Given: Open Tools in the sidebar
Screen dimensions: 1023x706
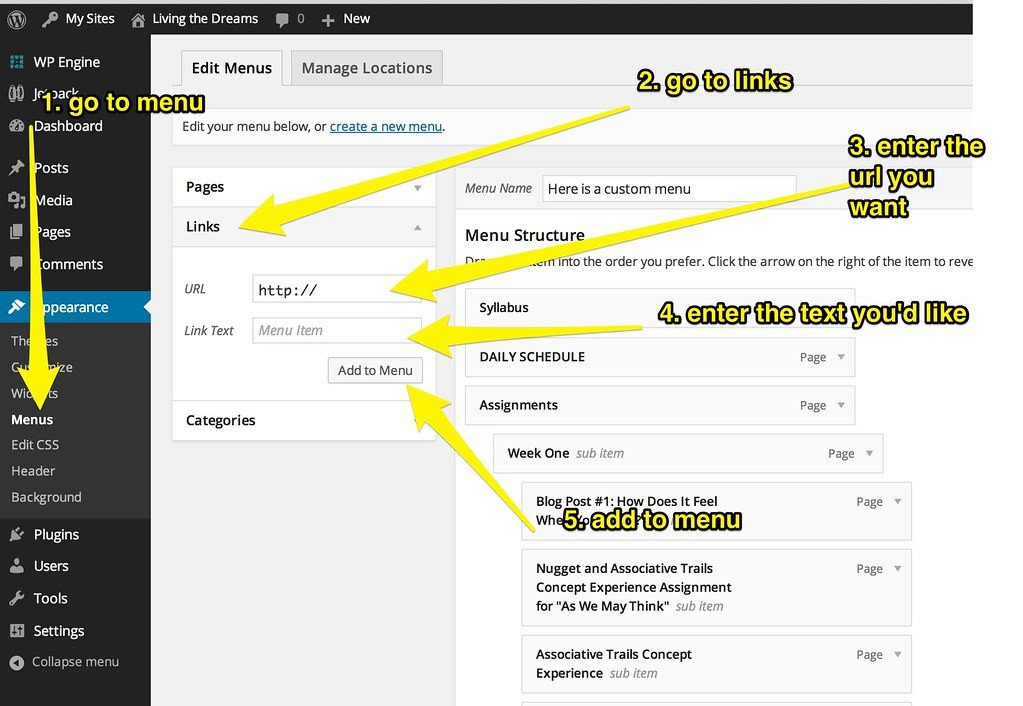Looking at the screenshot, I should coord(50,598).
